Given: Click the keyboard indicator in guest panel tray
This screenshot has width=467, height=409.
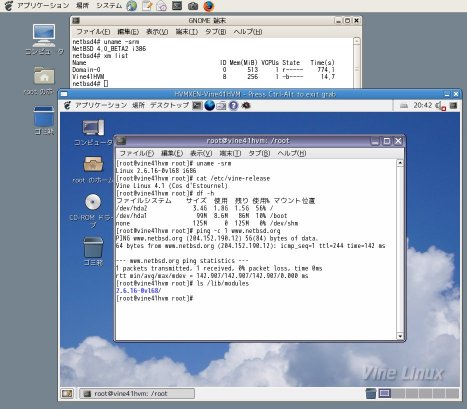Looking at the screenshot, I should tap(404, 106).
